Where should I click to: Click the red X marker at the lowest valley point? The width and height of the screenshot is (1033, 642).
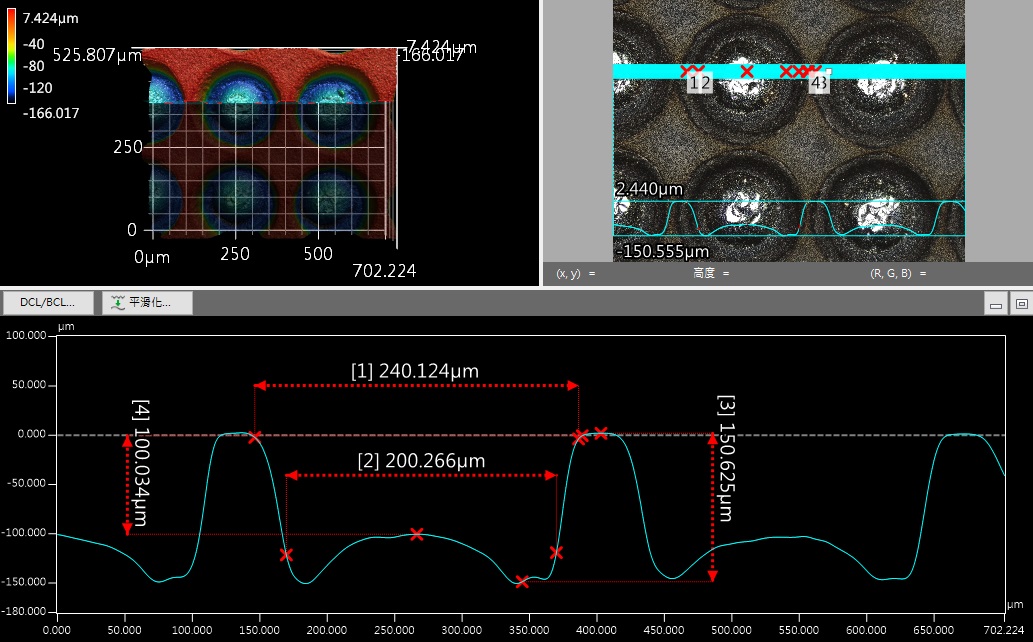[522, 581]
